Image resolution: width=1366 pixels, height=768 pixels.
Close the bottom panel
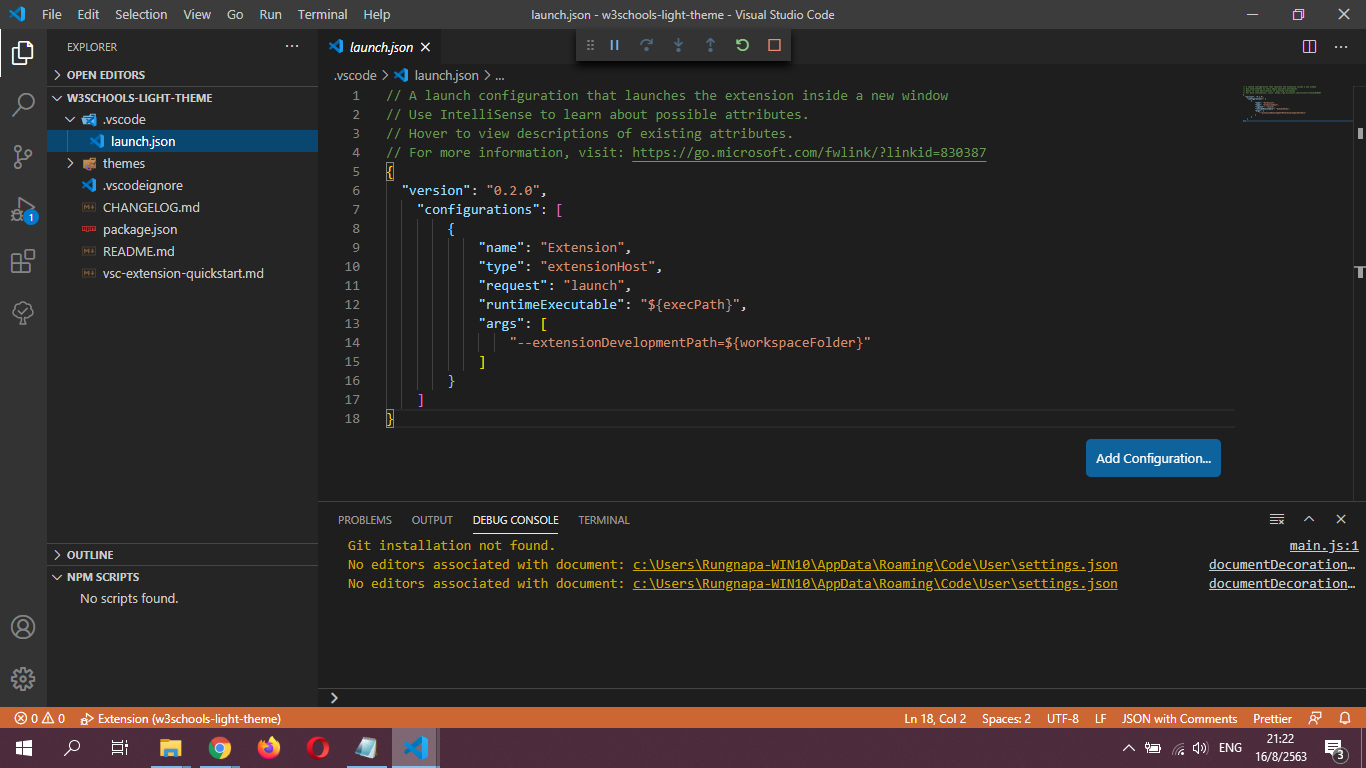pyautogui.click(x=1341, y=519)
